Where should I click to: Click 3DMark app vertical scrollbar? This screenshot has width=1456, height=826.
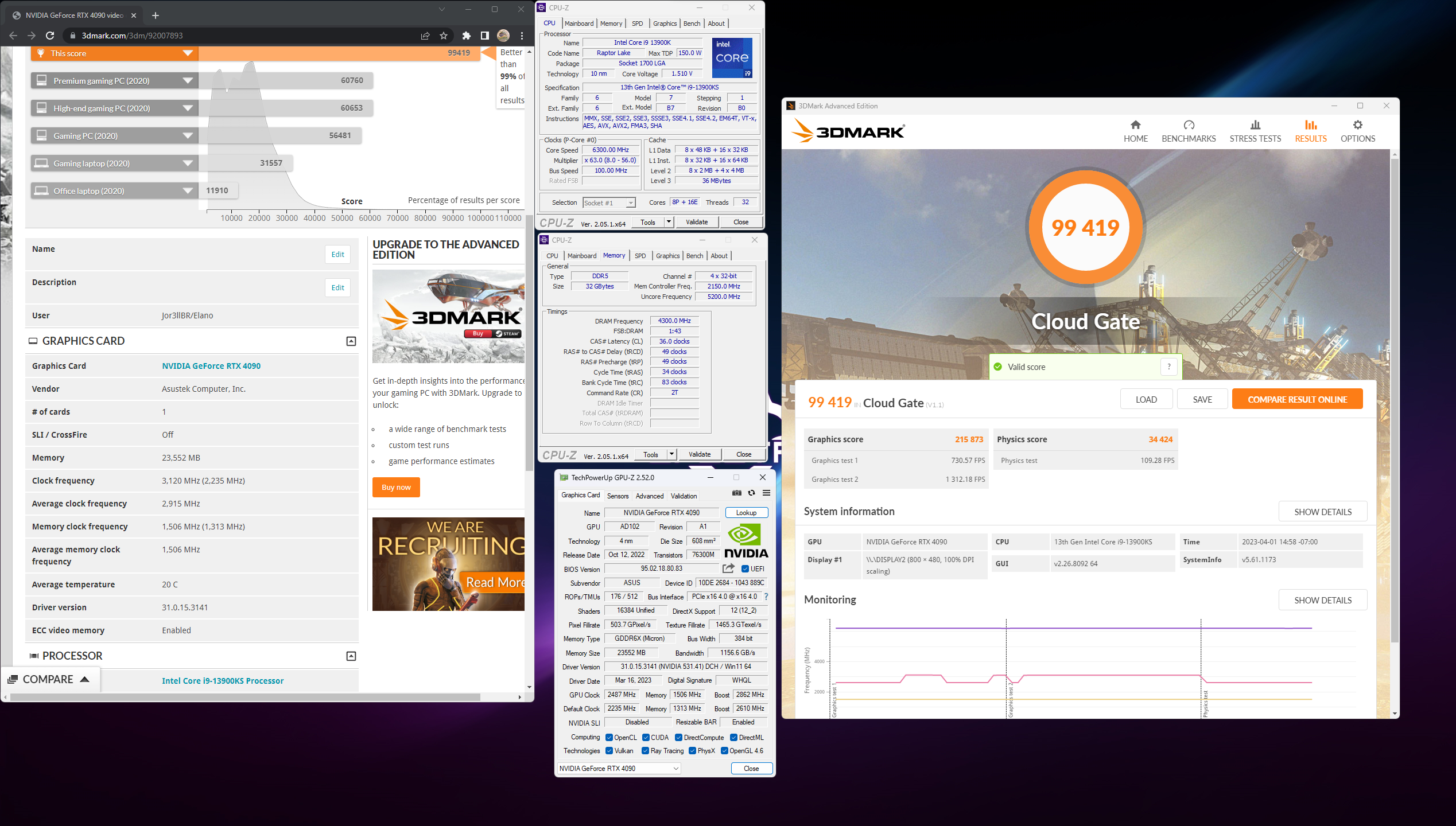pos(1395,402)
